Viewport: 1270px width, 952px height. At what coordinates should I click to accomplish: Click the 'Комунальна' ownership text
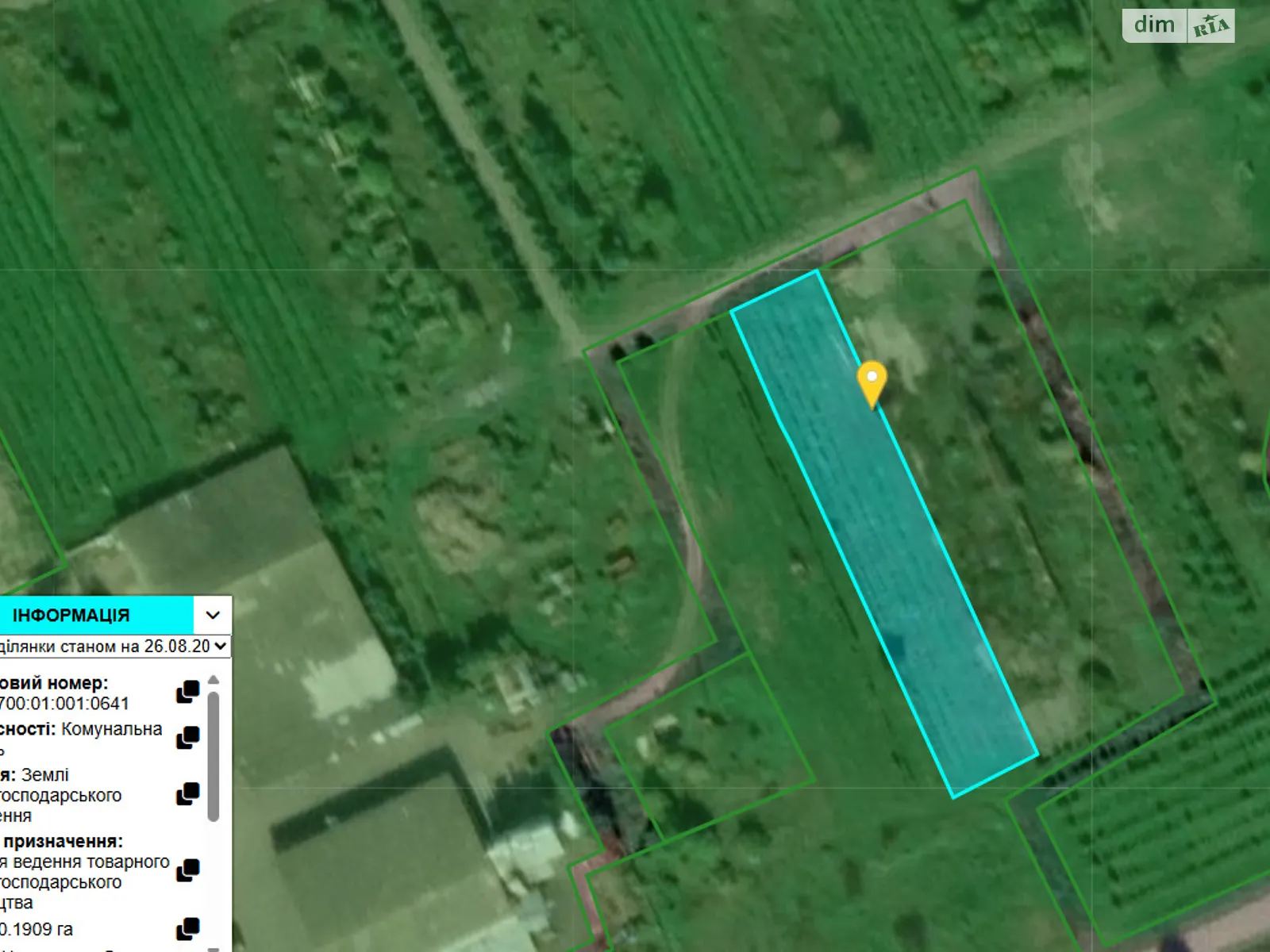tap(111, 729)
